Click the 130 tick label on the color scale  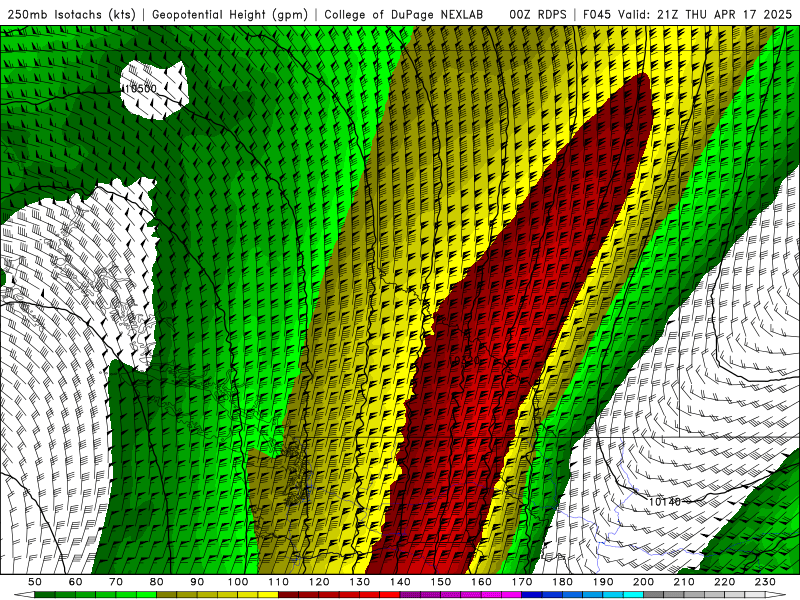point(360,582)
